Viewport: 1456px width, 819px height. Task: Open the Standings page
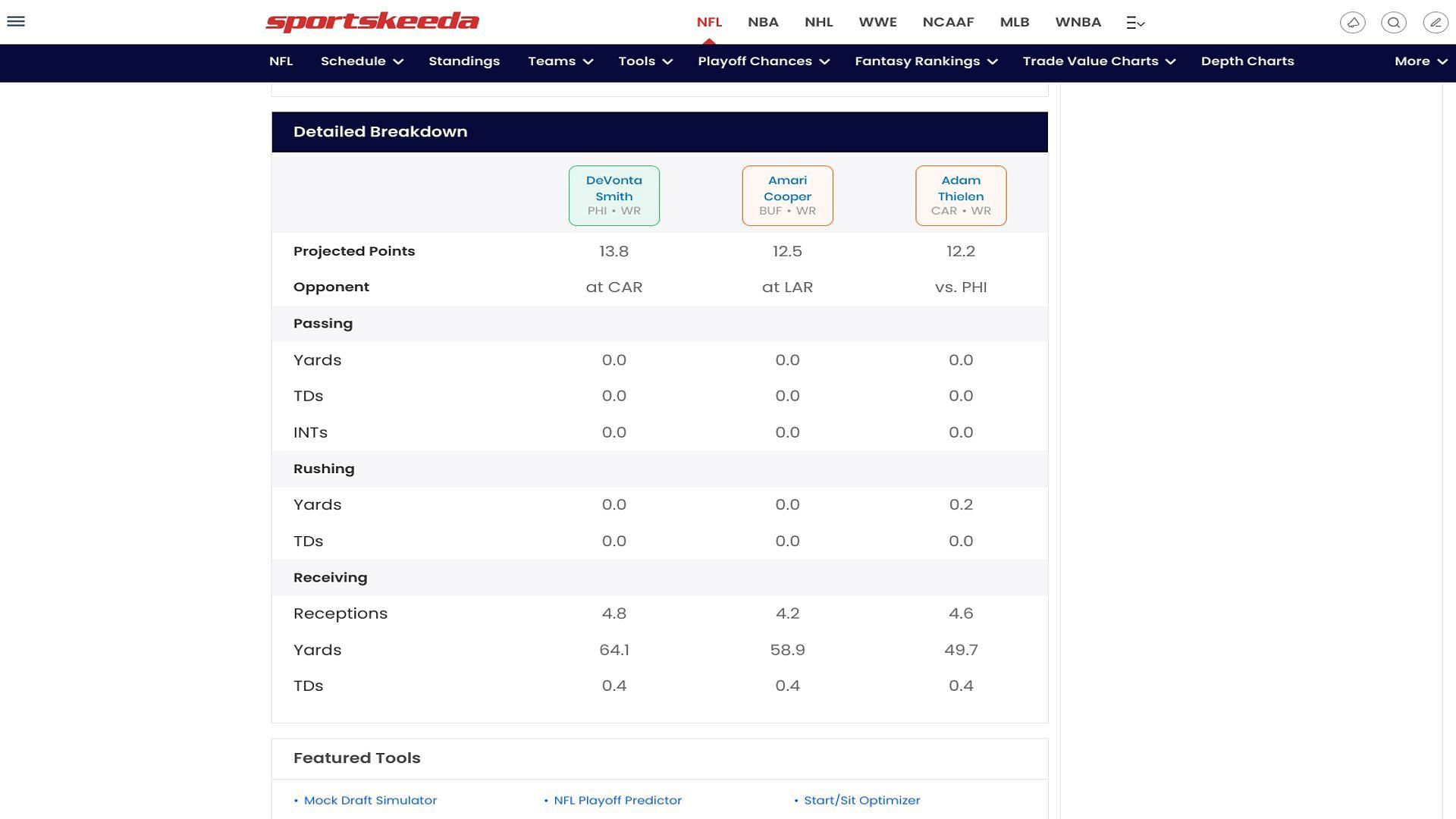[x=464, y=61]
